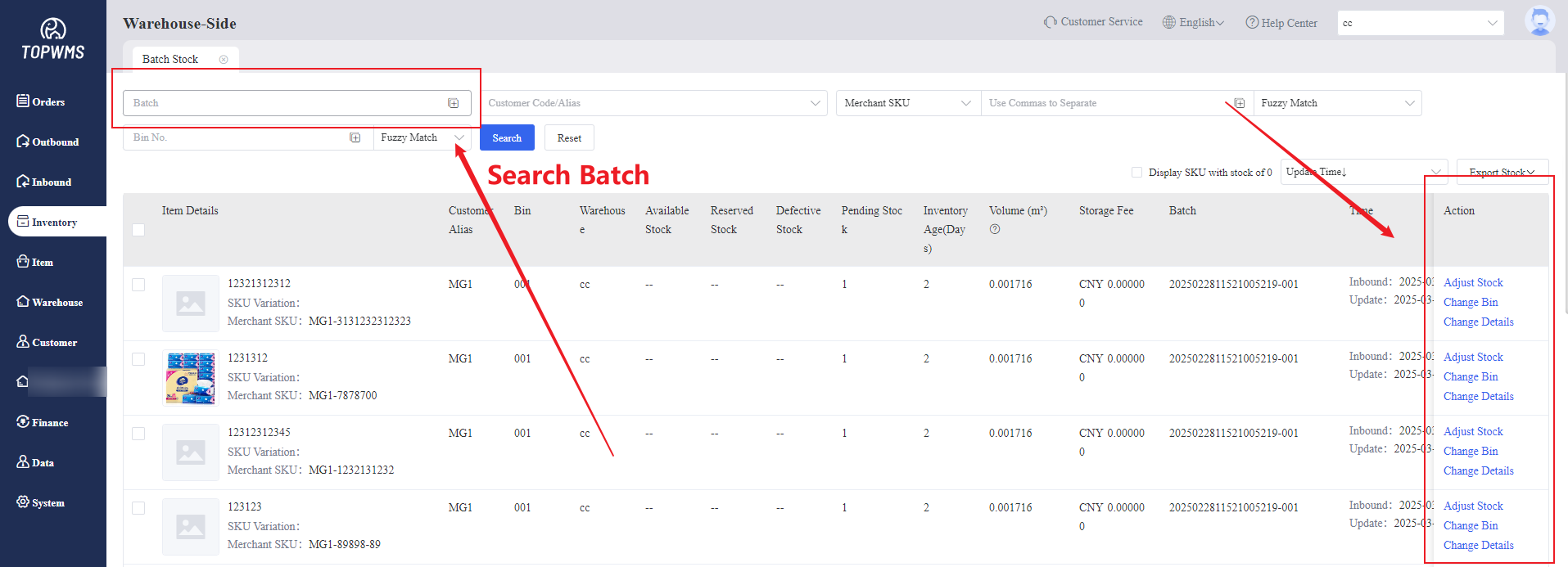The height and width of the screenshot is (567, 1568).
Task: Click the Help Center question mark icon
Action: tap(1251, 23)
